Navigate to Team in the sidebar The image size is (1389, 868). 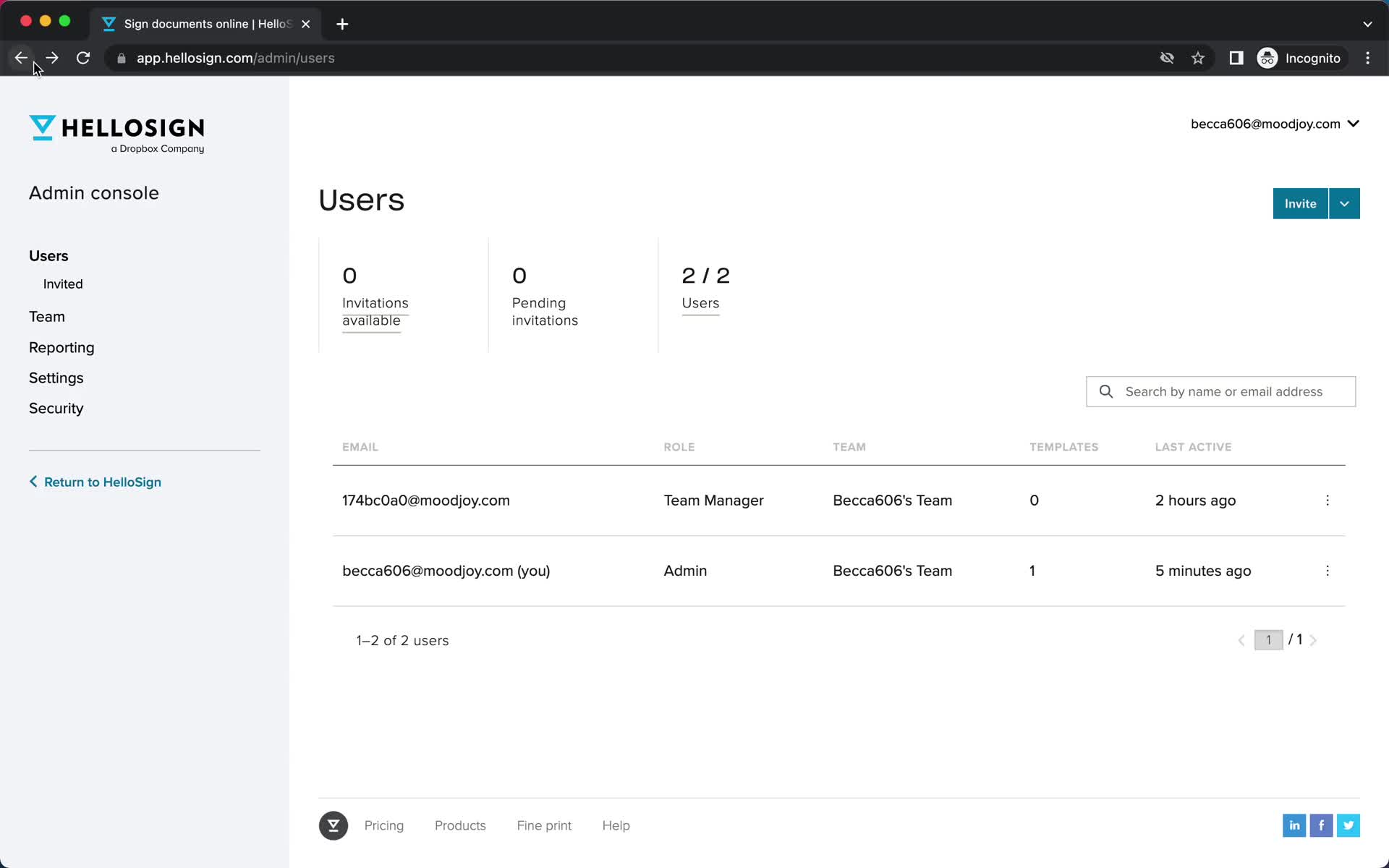click(x=47, y=317)
